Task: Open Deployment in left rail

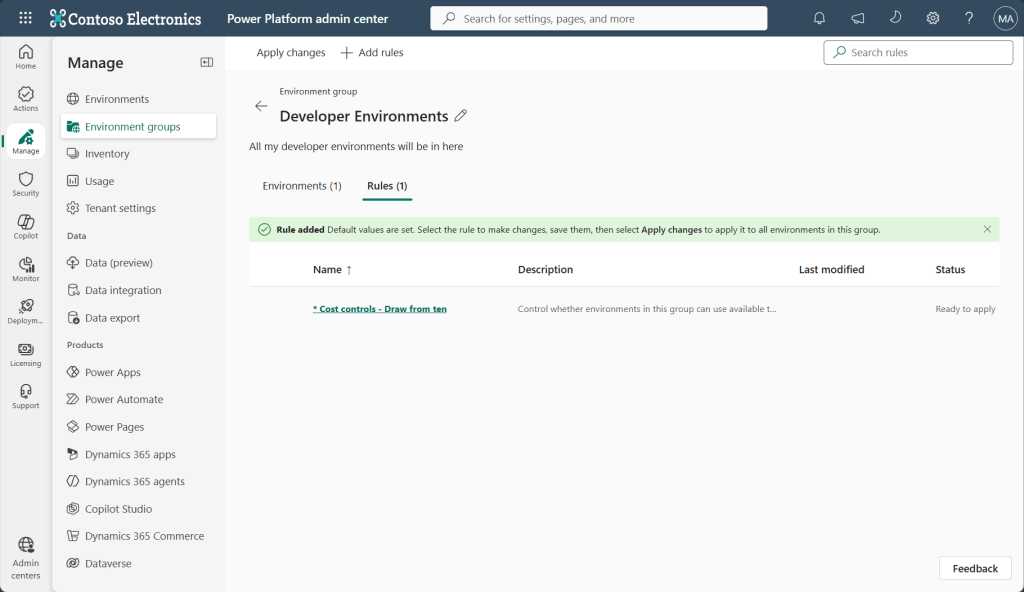Action: point(25,312)
